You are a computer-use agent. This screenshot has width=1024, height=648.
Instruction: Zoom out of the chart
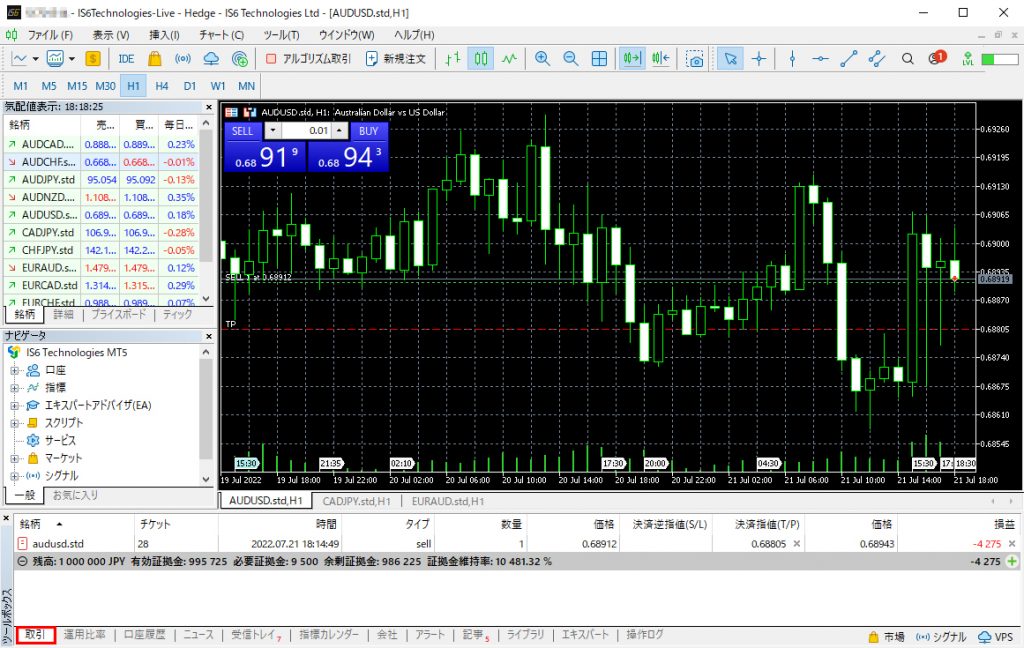tap(571, 59)
